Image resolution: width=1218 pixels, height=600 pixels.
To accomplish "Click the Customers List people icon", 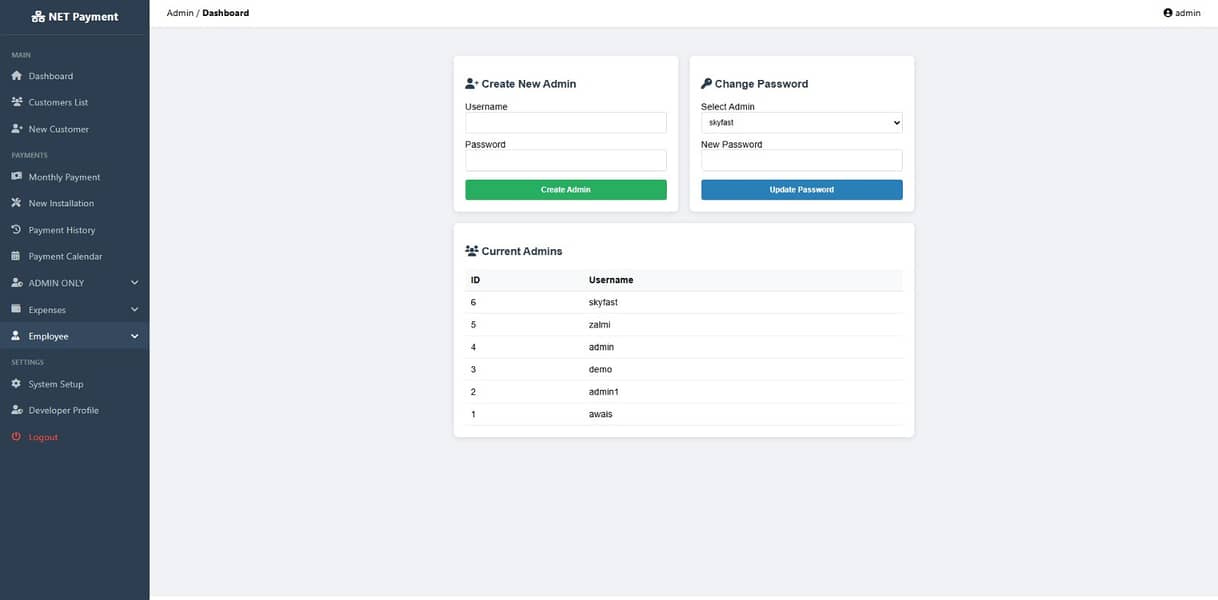I will coord(16,102).
